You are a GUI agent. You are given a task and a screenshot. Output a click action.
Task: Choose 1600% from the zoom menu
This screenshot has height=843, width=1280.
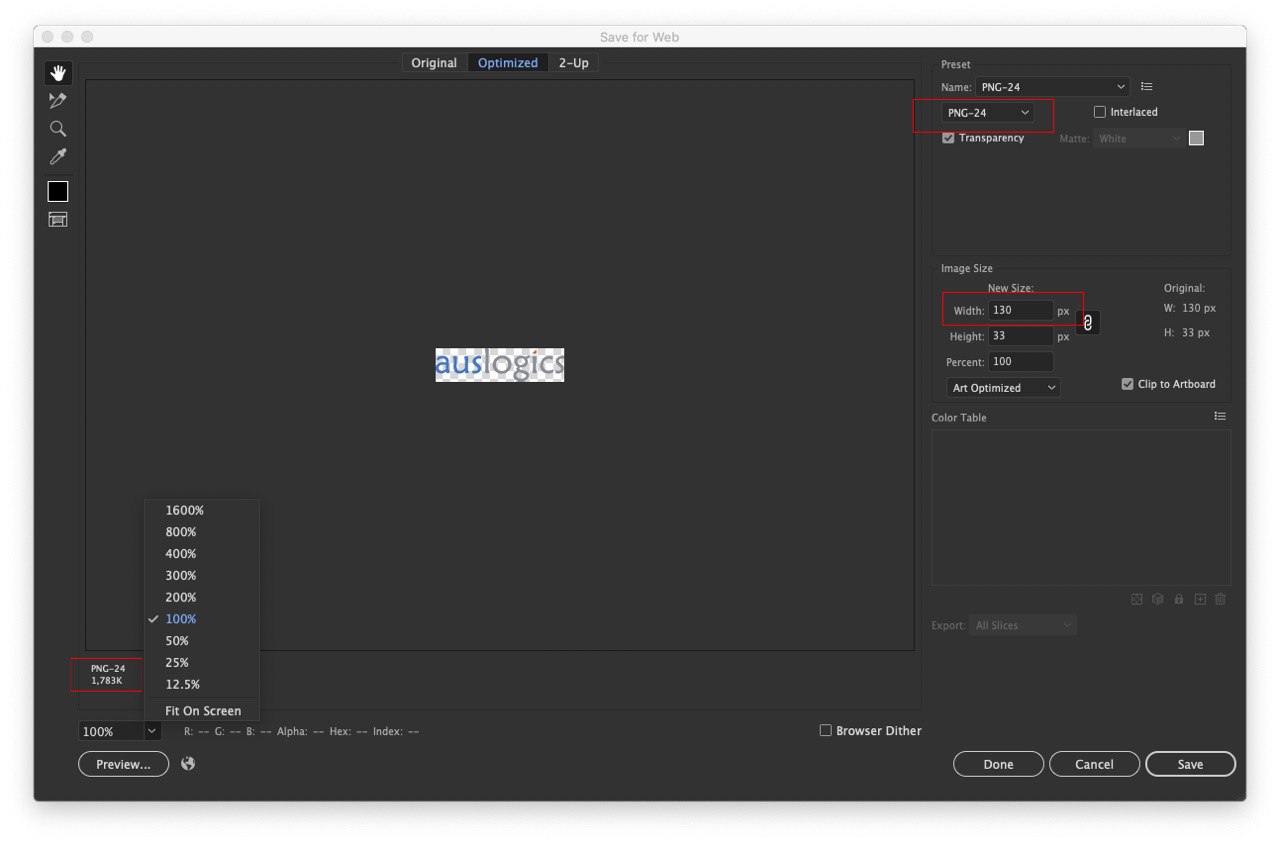(202, 510)
